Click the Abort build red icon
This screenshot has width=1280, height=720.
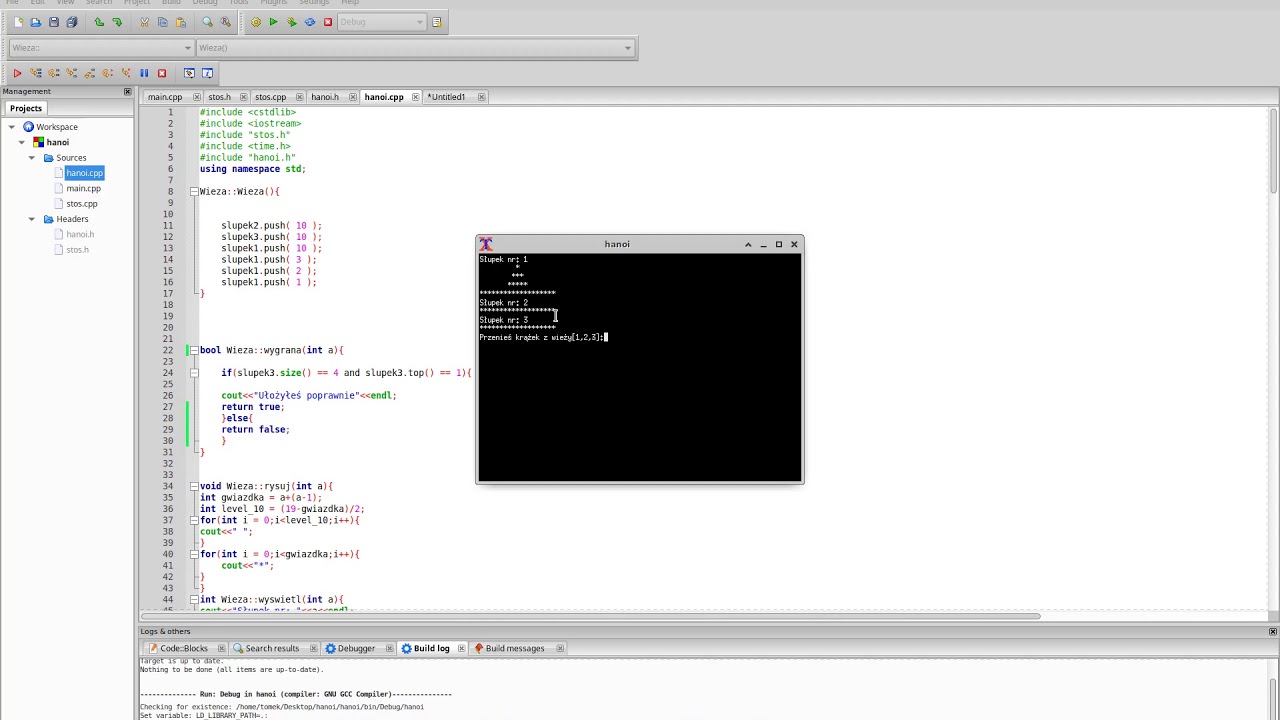pyautogui.click(x=327, y=22)
